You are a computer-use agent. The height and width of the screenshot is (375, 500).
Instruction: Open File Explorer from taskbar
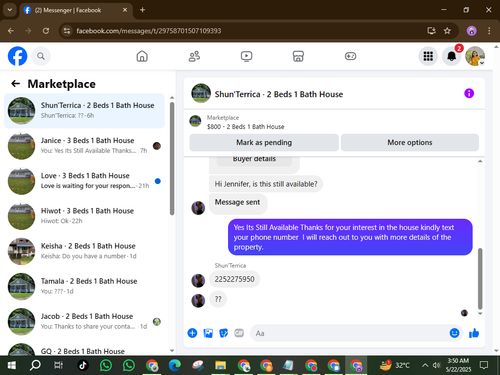pos(220,366)
